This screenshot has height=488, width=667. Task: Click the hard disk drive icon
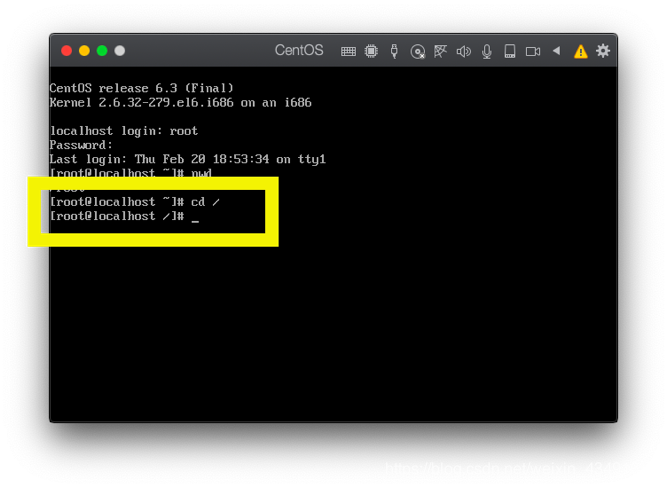(510, 51)
